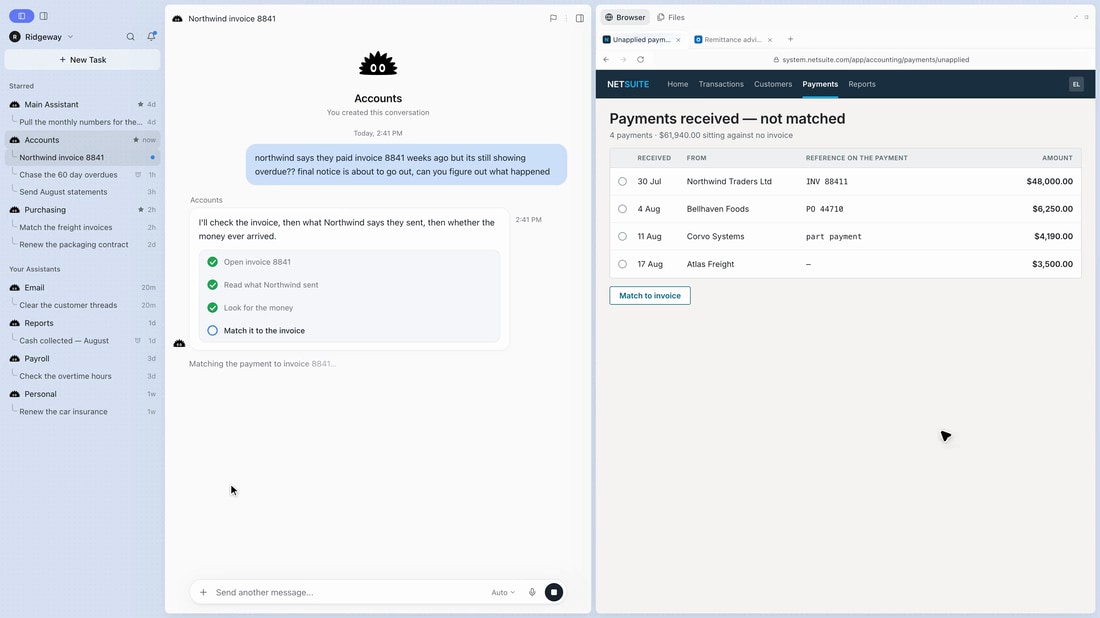Click the star next to Purchasing
Image resolution: width=1100 pixels, height=618 pixels.
pyautogui.click(x=140, y=210)
